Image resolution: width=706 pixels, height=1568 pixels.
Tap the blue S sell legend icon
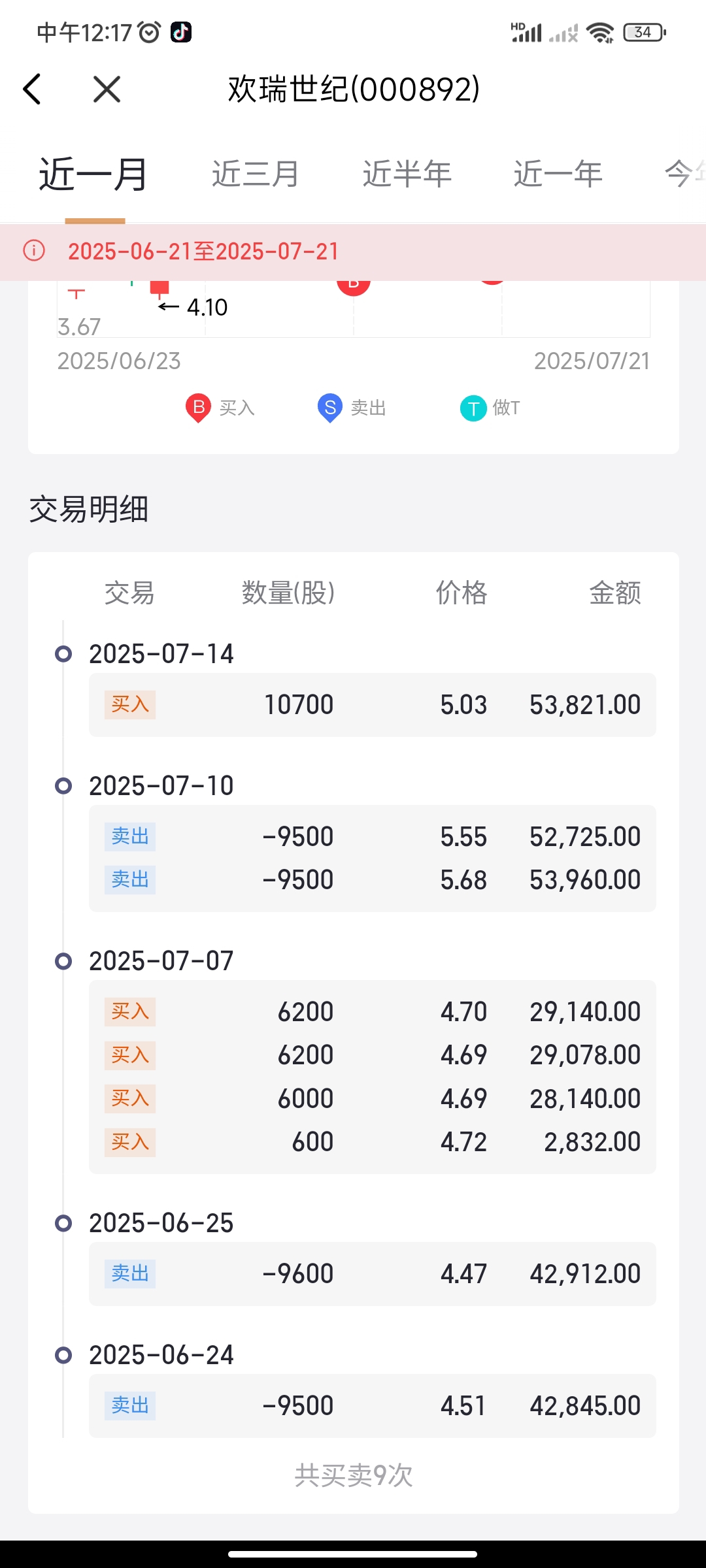click(330, 408)
